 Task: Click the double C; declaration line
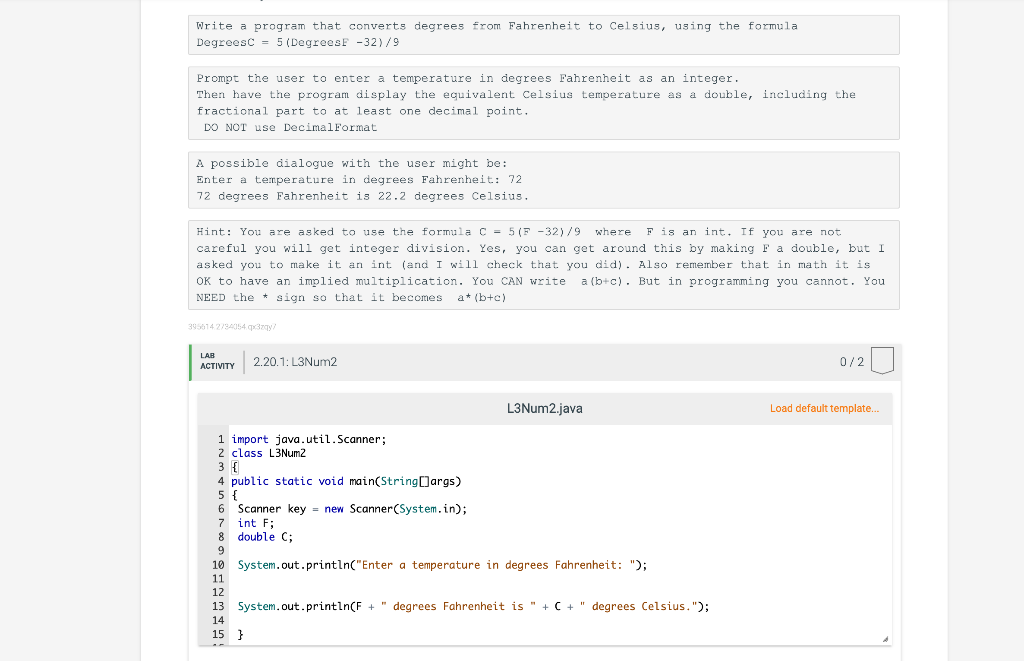[x=265, y=537]
